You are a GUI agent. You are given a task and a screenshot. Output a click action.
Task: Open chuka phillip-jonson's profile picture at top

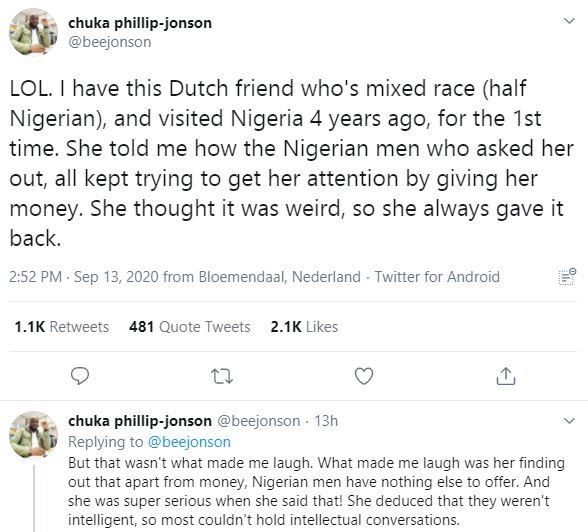pos(33,31)
